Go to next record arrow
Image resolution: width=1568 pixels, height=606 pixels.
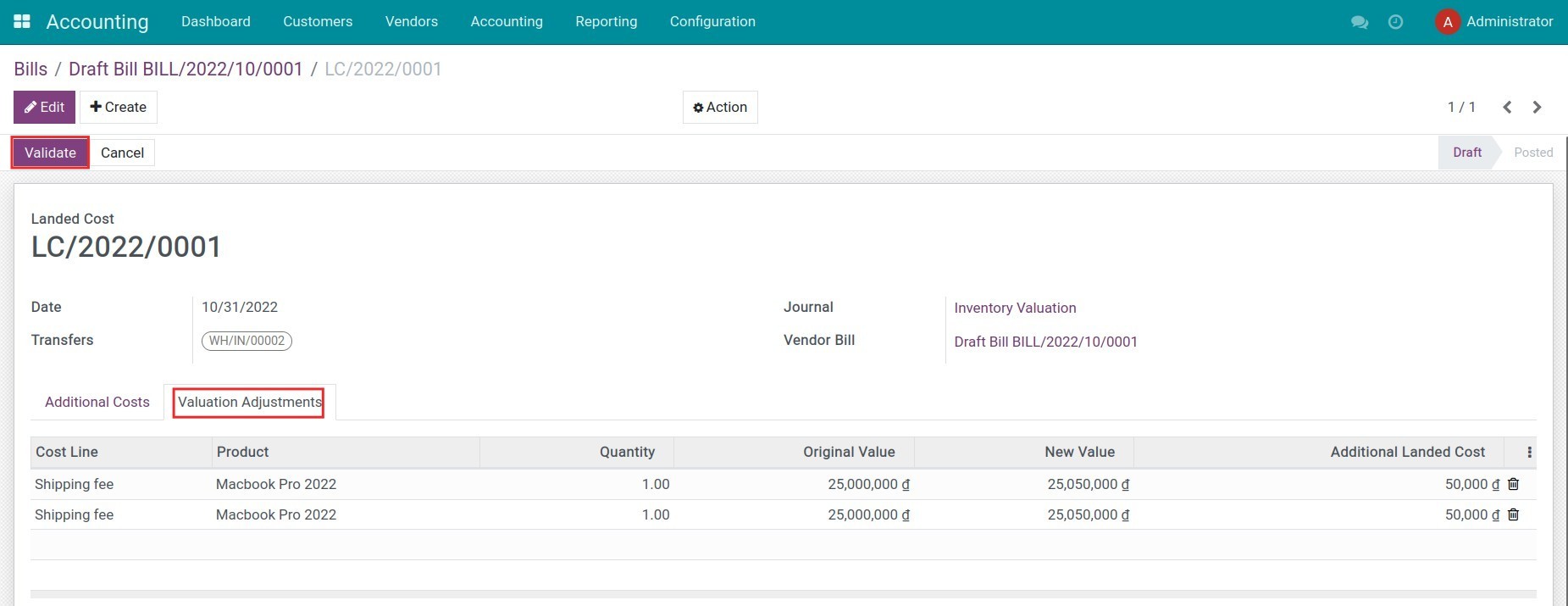tap(1537, 107)
